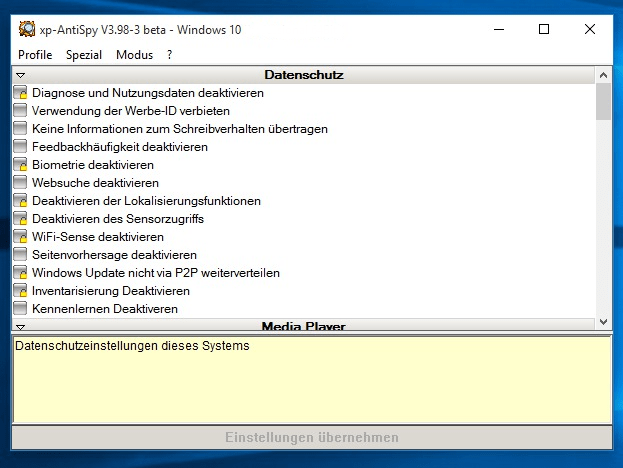Toggle Windows Update nicht via P2P checkbox
Image resolution: width=623 pixels, height=468 pixels.
click(x=20, y=272)
